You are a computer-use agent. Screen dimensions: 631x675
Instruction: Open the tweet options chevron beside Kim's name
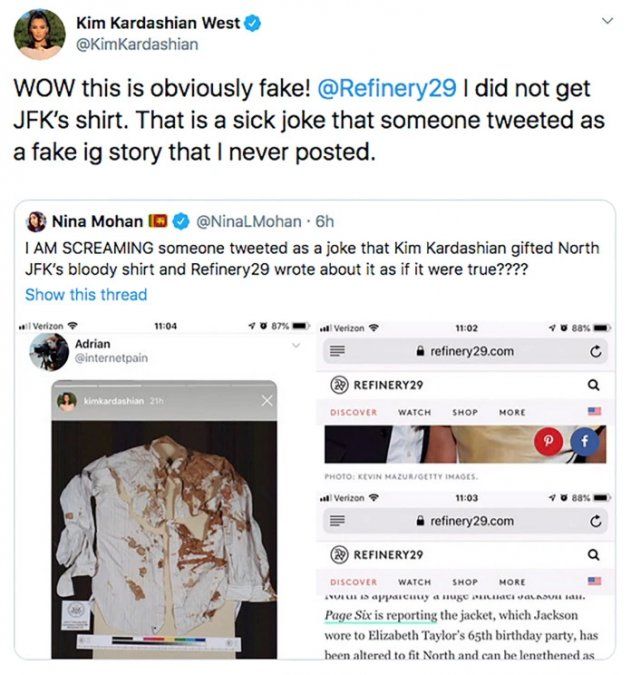(604, 22)
